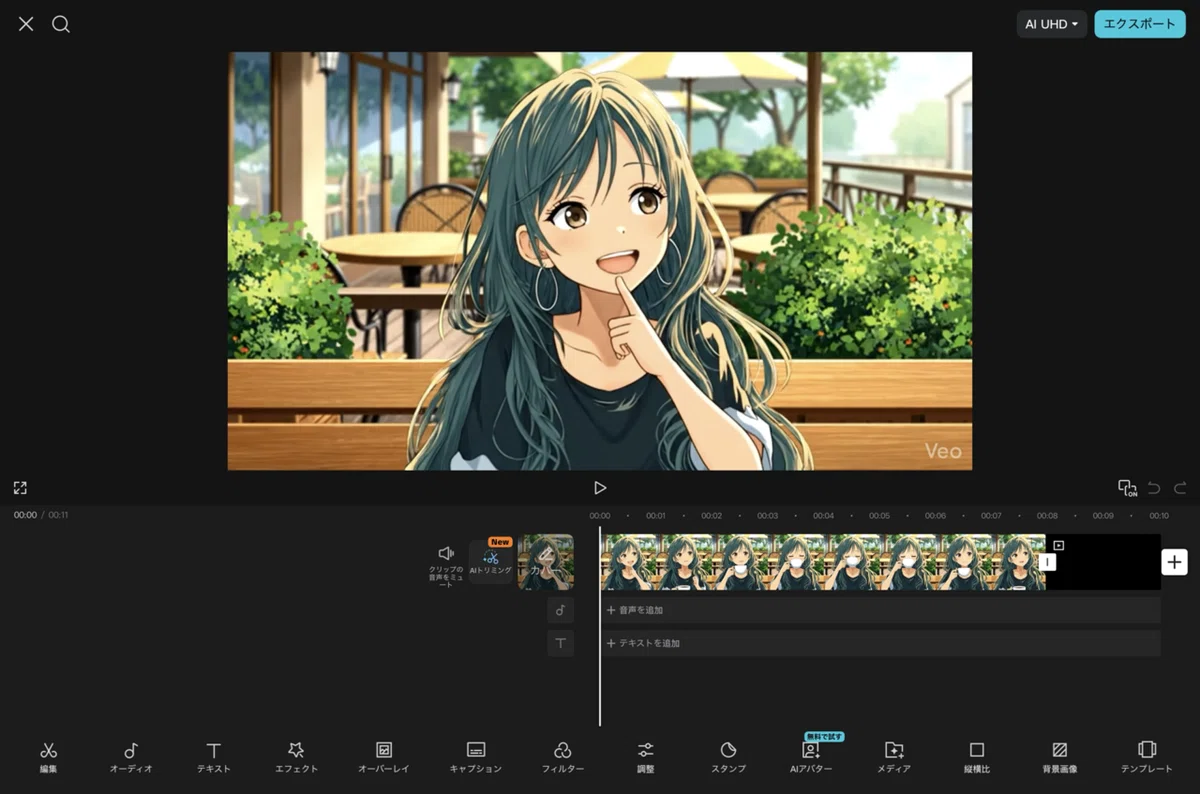
Task: Click the エクスポート export button
Action: [1140, 24]
